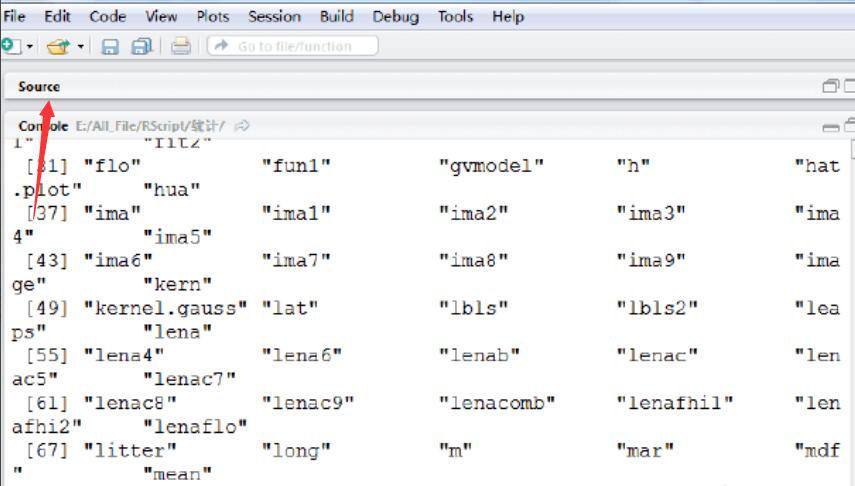Open the New File dropdown arrow

point(30,47)
